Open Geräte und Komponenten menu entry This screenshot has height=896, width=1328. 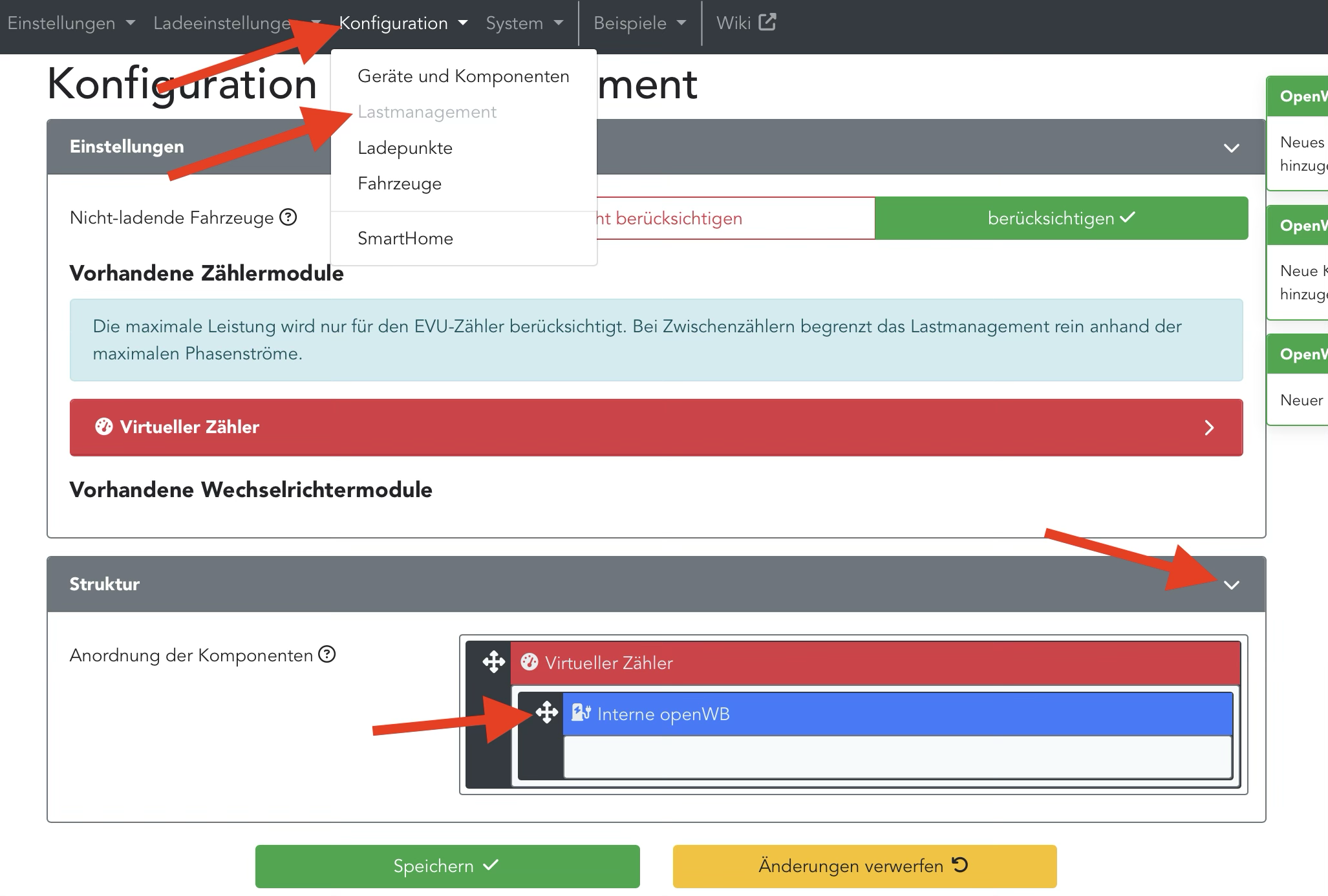point(463,76)
